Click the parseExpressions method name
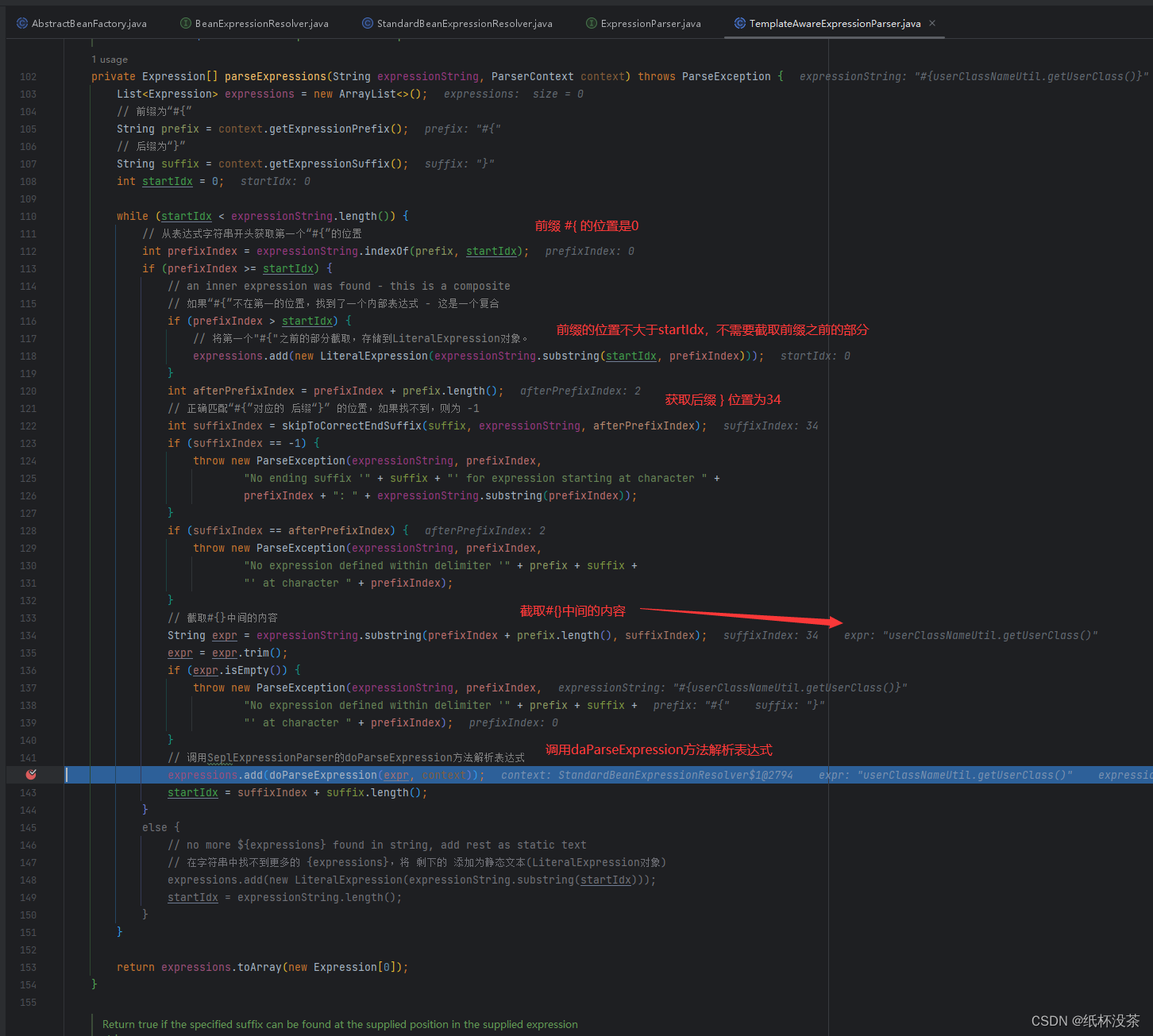The width and height of the screenshot is (1153, 1036). tap(276, 76)
